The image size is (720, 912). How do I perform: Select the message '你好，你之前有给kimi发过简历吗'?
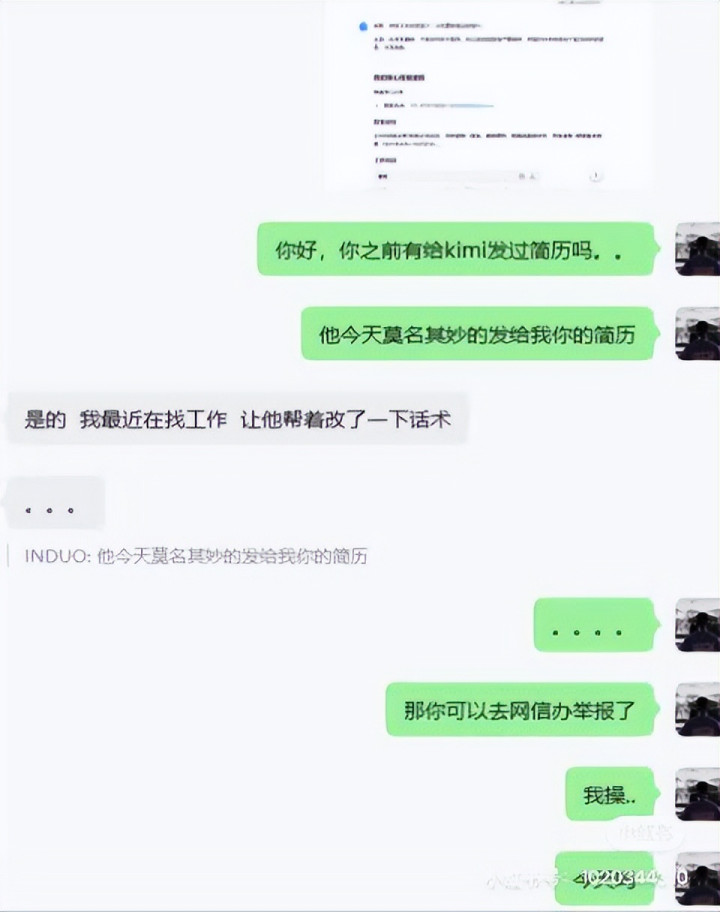tap(458, 250)
